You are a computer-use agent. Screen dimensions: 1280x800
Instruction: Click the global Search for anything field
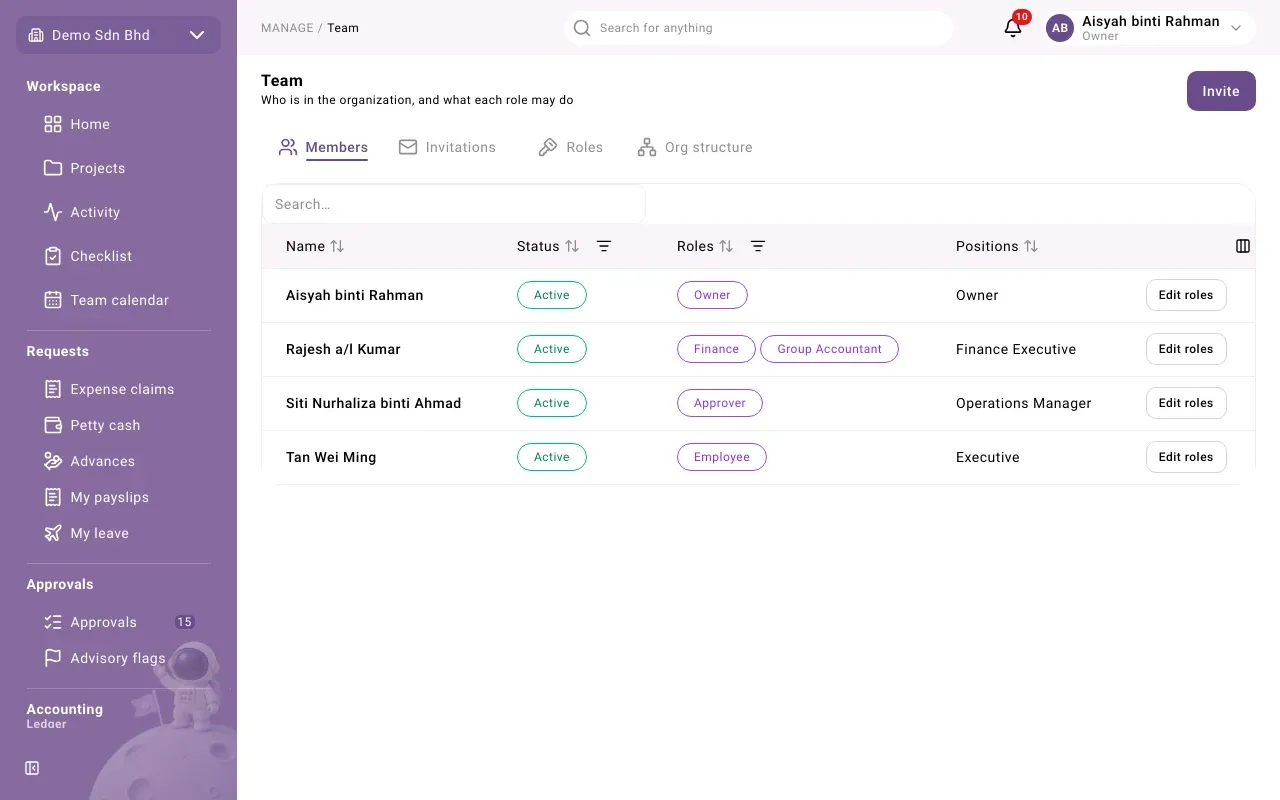click(x=758, y=28)
